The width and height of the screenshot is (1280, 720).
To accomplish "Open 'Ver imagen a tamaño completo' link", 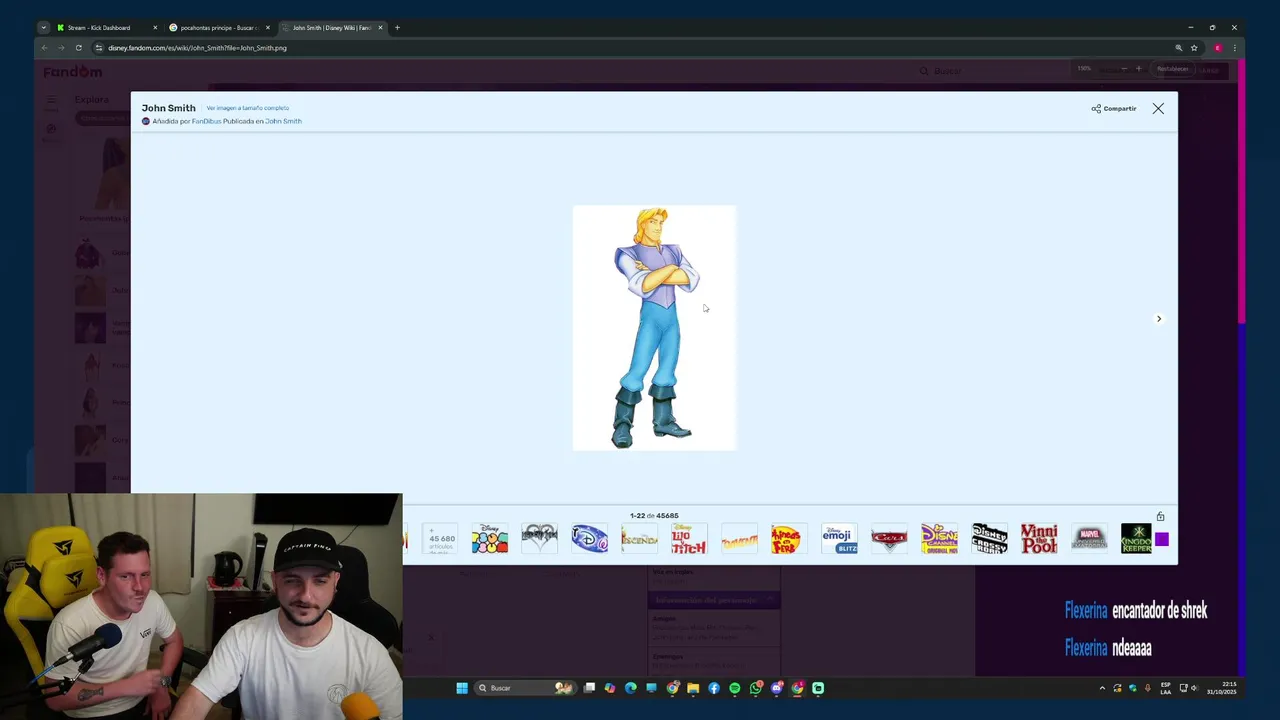I will 248,108.
